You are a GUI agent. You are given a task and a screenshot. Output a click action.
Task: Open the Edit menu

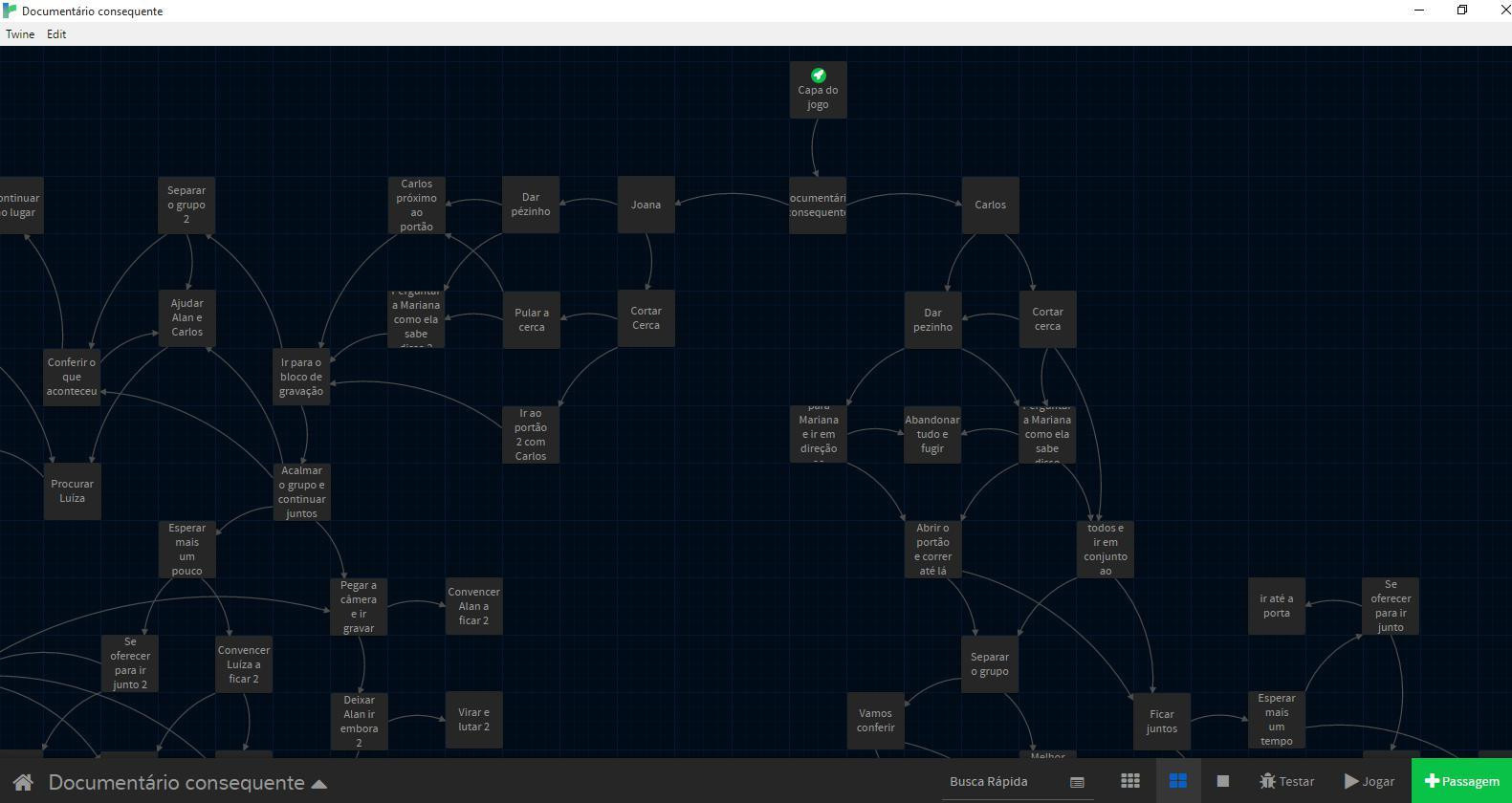(56, 34)
